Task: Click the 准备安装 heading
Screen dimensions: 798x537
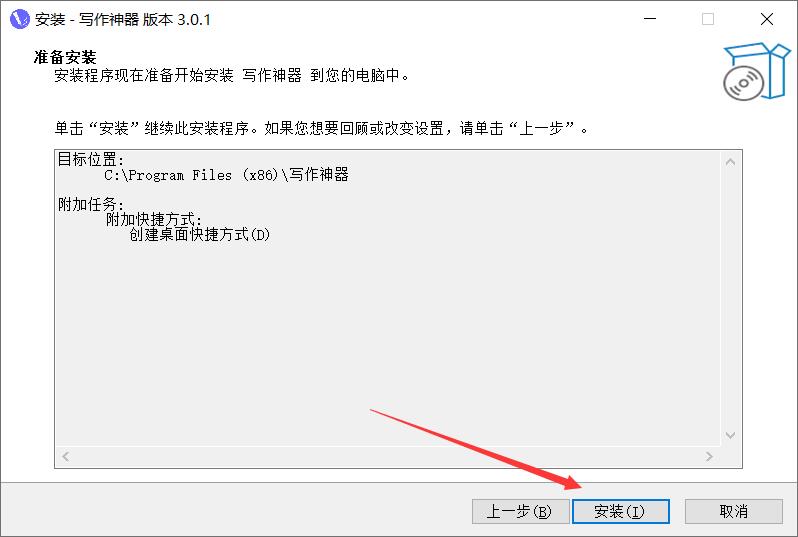Action: [x=65, y=57]
